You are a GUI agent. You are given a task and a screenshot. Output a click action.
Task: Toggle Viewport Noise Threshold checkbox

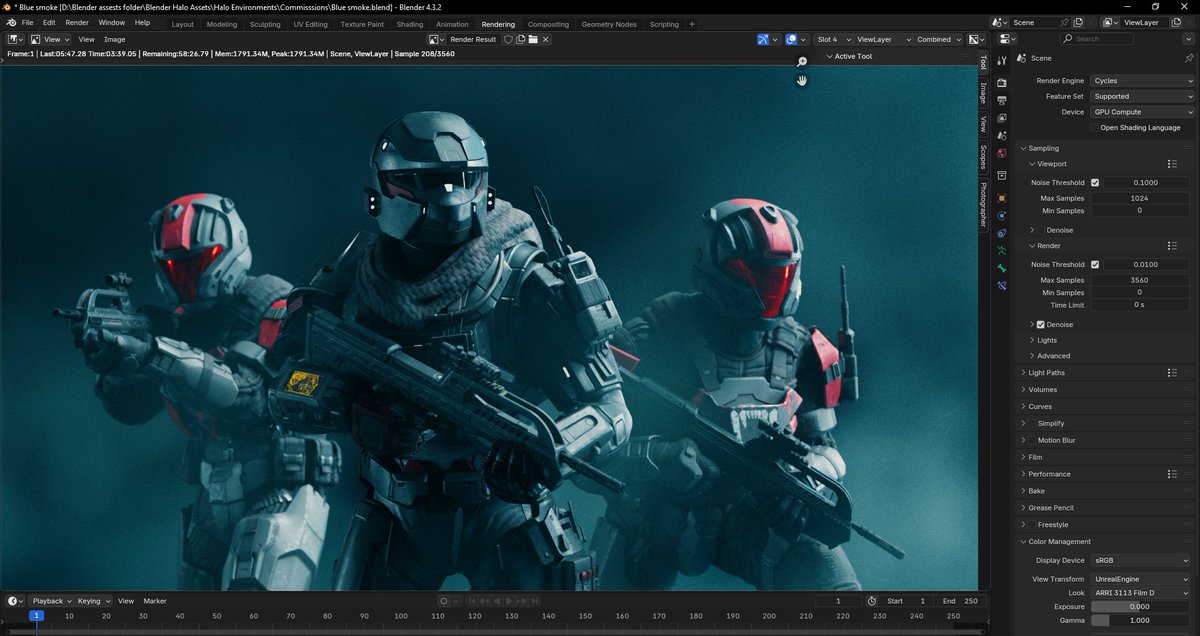point(1095,183)
